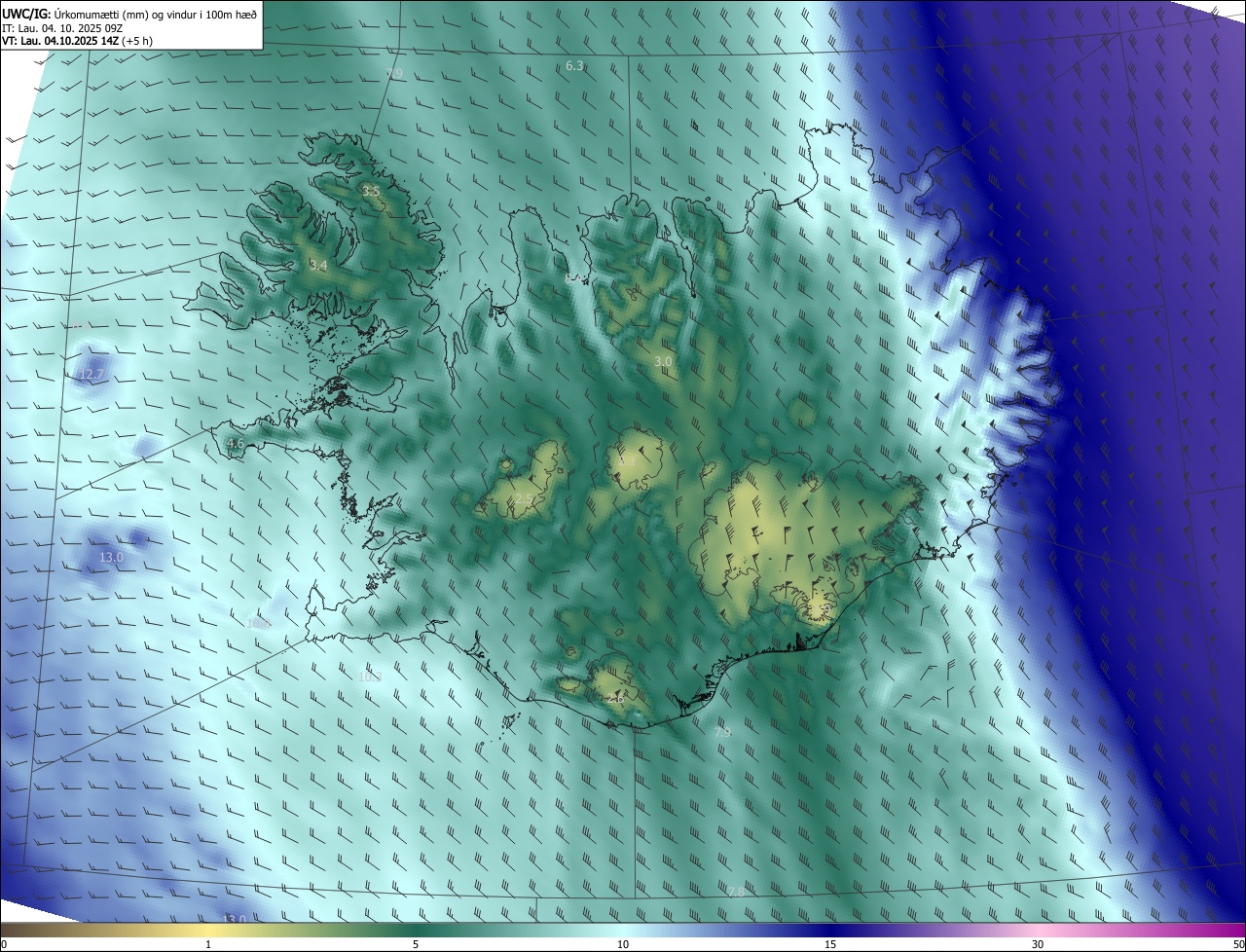Click the 15 tick label on the color scale

click(830, 945)
